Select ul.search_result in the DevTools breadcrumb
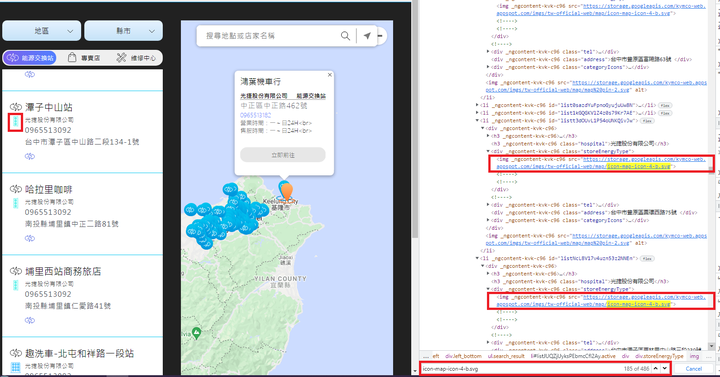 (506, 356)
